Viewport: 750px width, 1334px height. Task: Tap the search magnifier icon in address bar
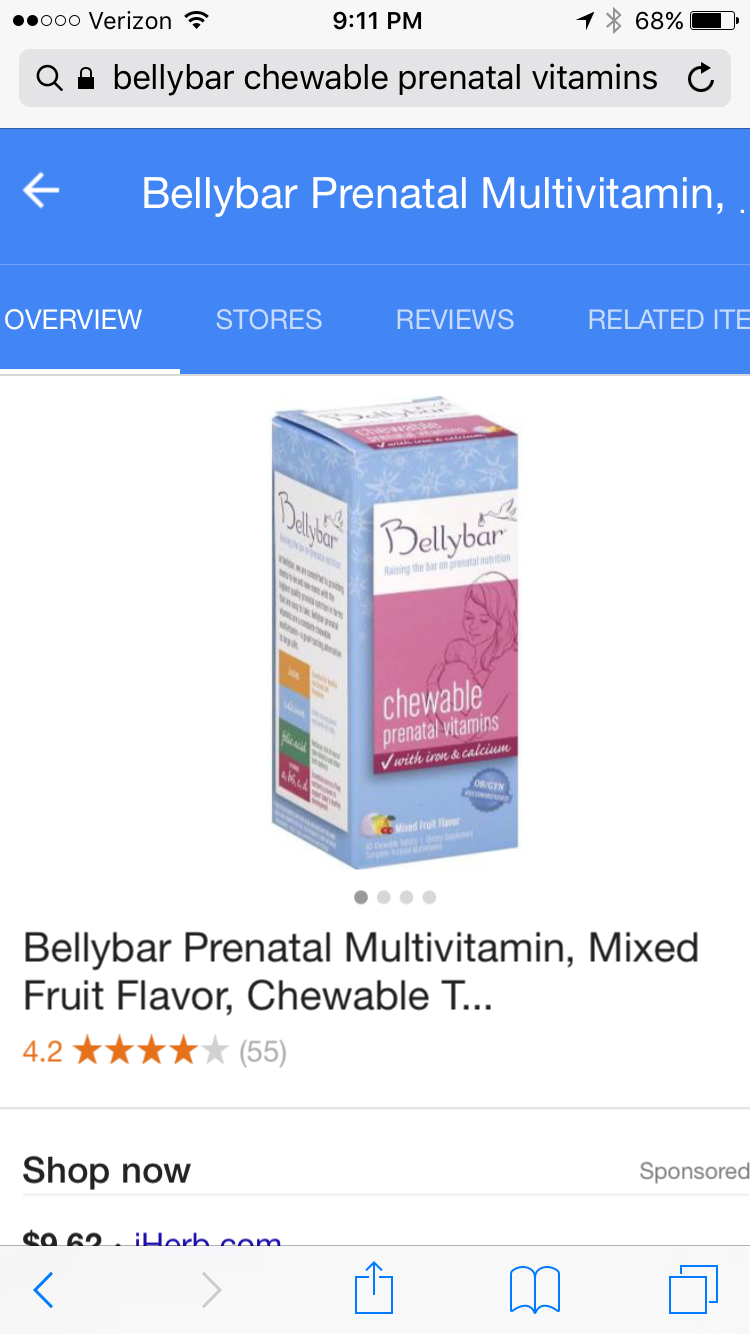pyautogui.click(x=49, y=78)
